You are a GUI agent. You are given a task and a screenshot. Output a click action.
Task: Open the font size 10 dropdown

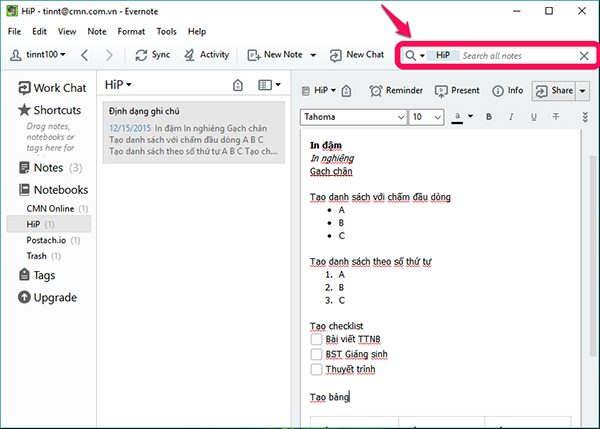426,117
